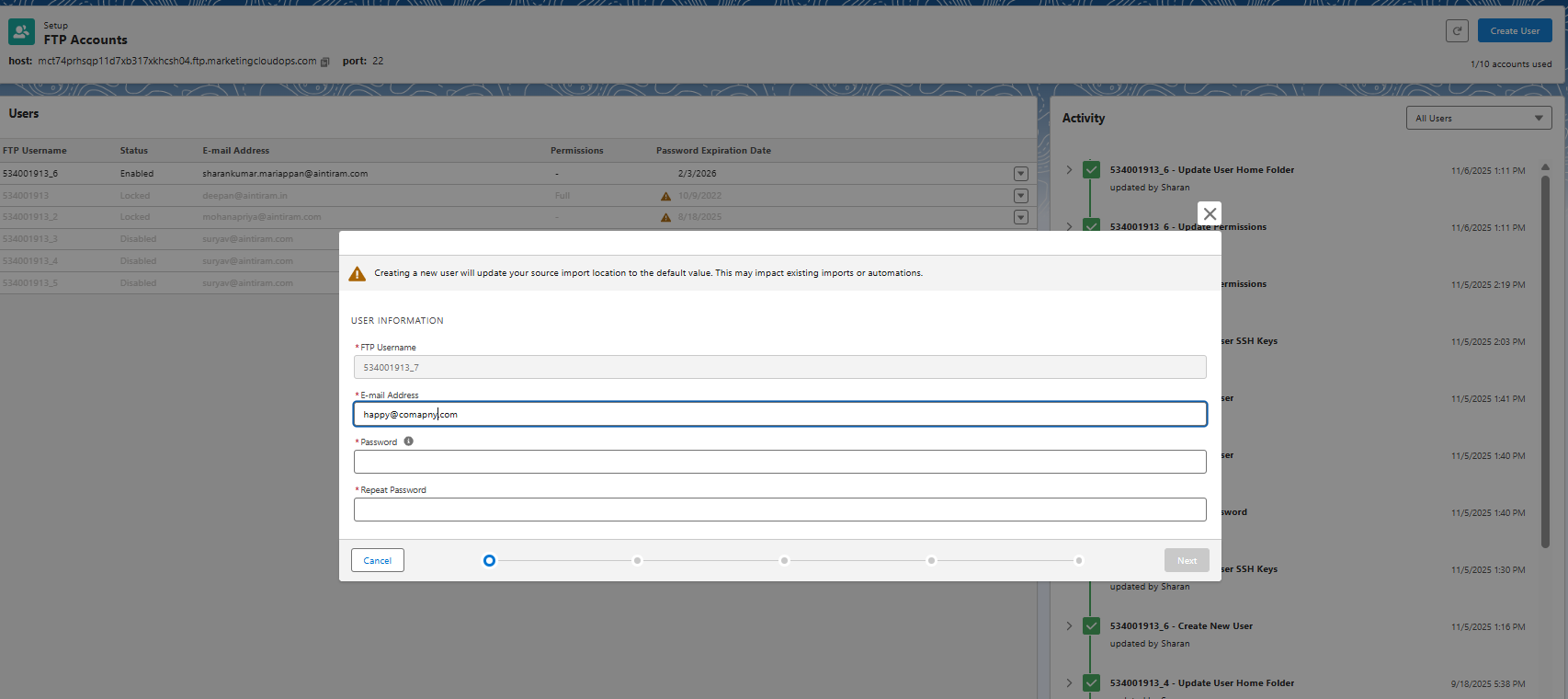Click green check for 534001913_6 Create New User
The width and height of the screenshot is (1568, 699).
[1091, 626]
